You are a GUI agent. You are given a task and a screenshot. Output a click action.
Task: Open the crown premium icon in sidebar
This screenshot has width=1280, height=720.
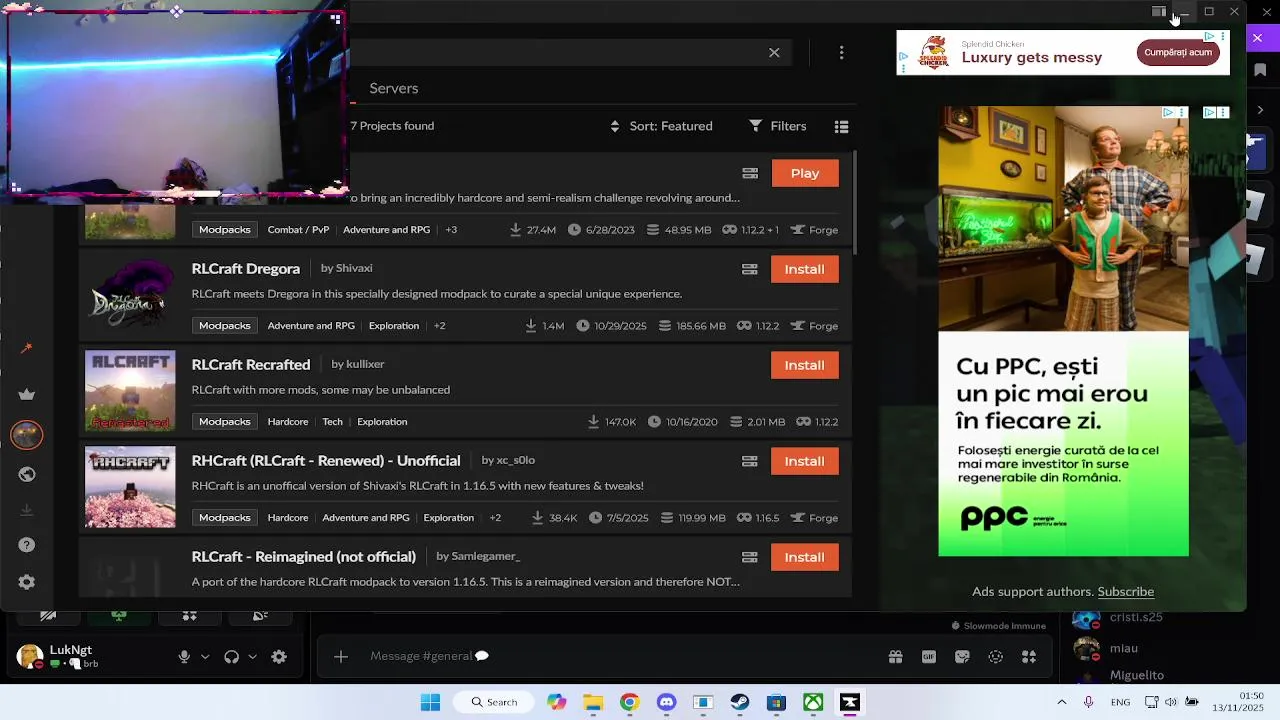pyautogui.click(x=27, y=395)
